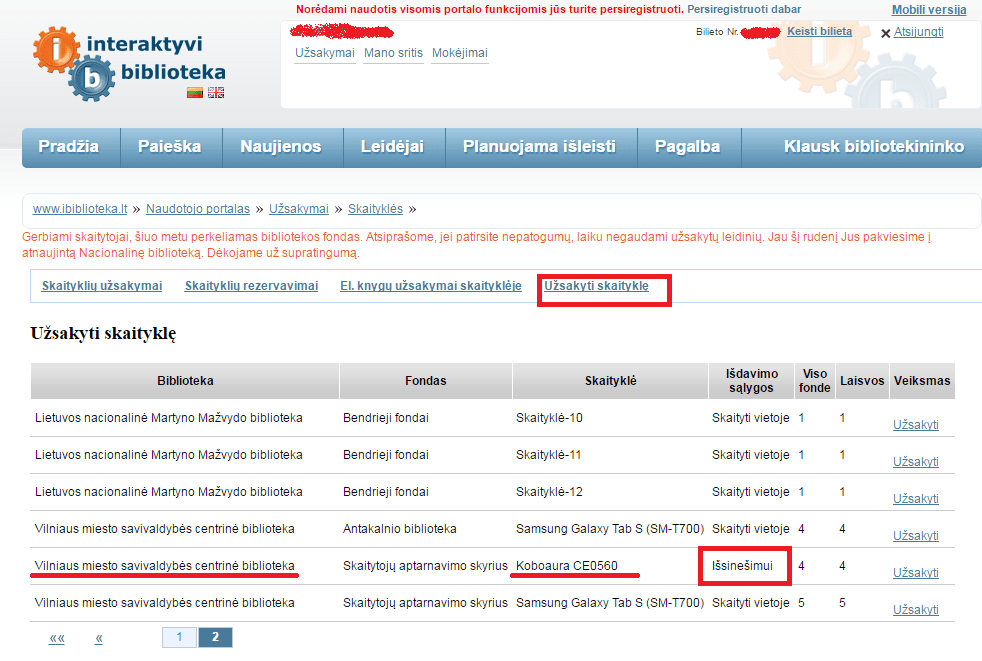
Task: Order the Antakalnio biblioteka Samsung tablet
Action: (x=916, y=536)
